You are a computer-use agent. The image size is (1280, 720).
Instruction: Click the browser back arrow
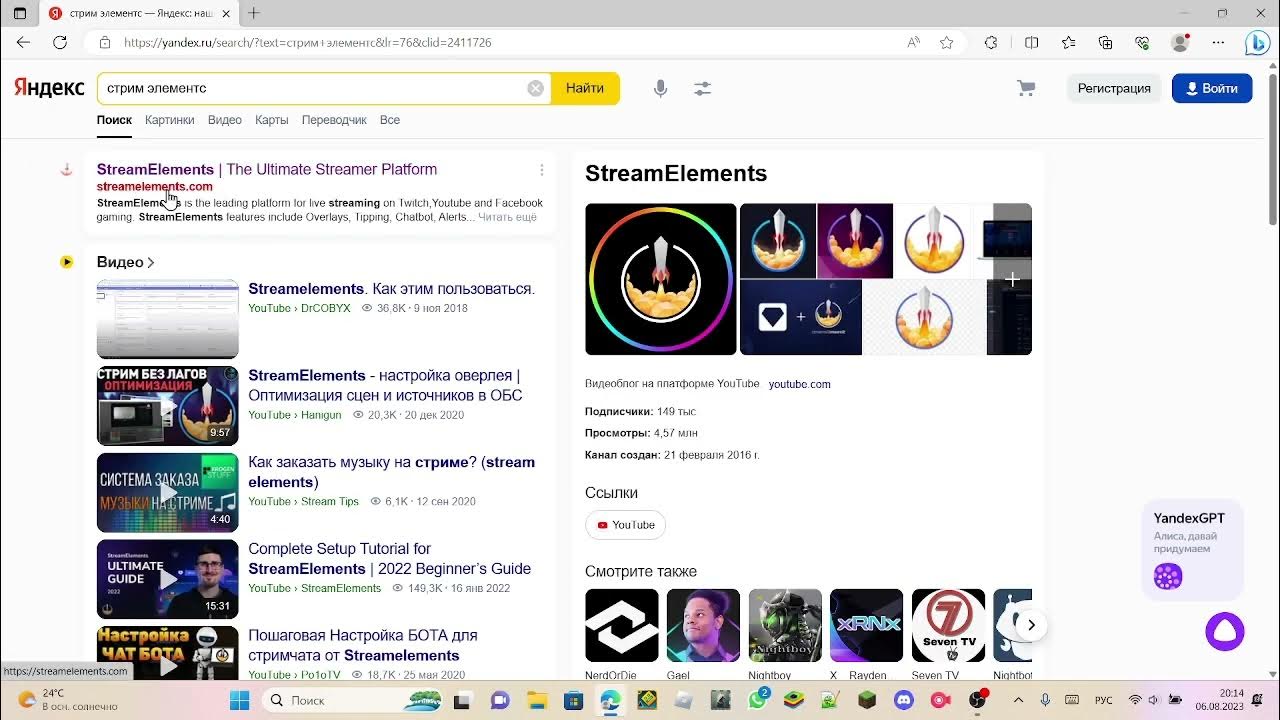[x=23, y=43]
